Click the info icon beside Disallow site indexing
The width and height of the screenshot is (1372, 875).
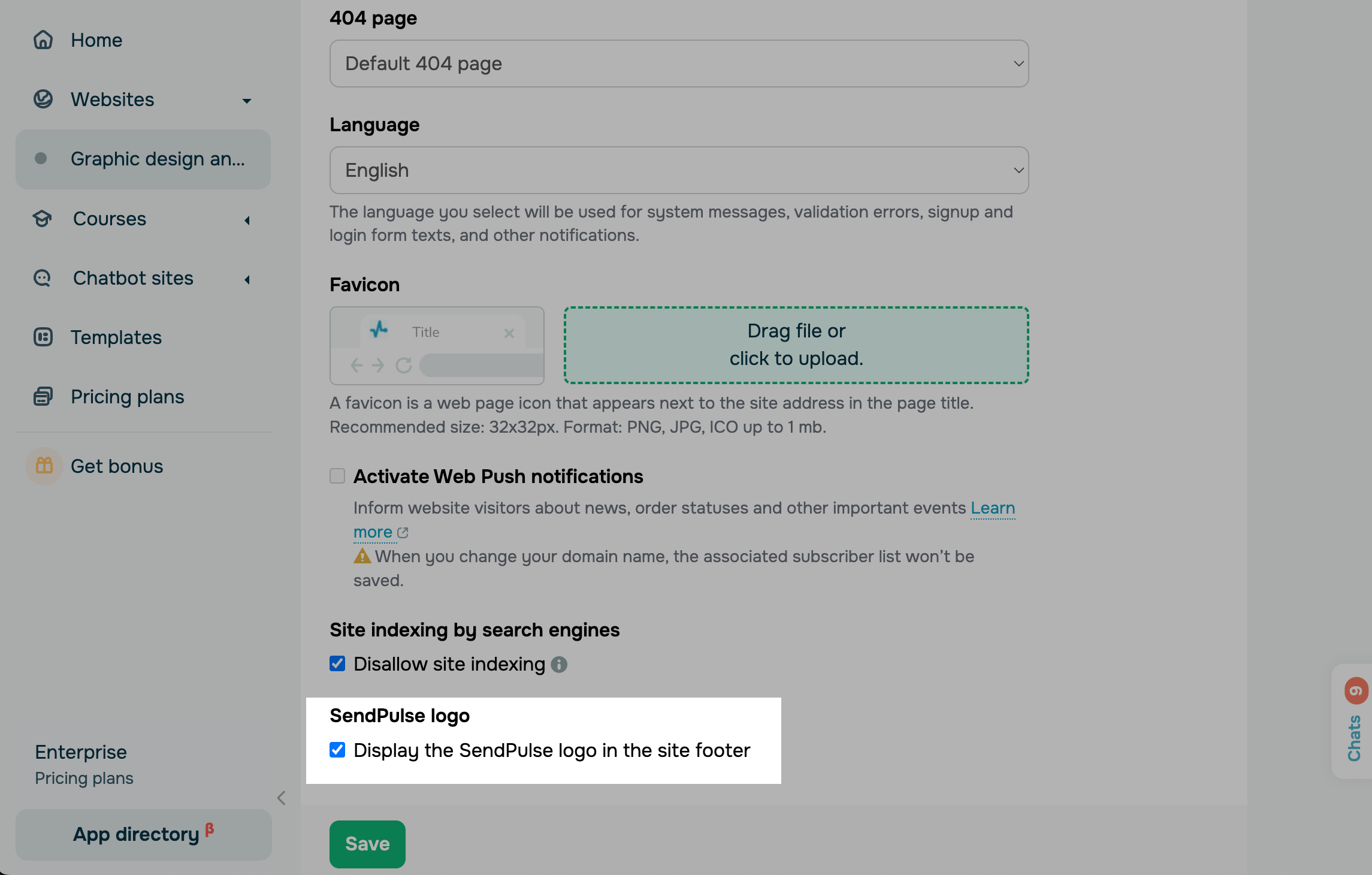pos(559,665)
